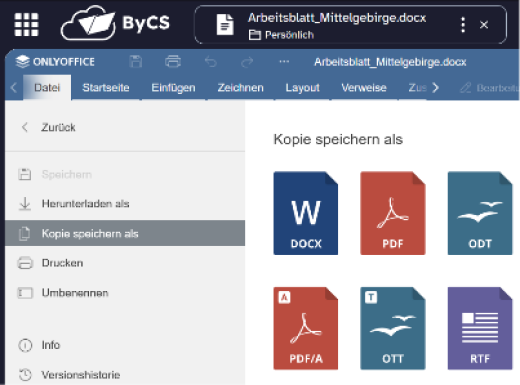Switch to the Startseite tab

(x=106, y=88)
